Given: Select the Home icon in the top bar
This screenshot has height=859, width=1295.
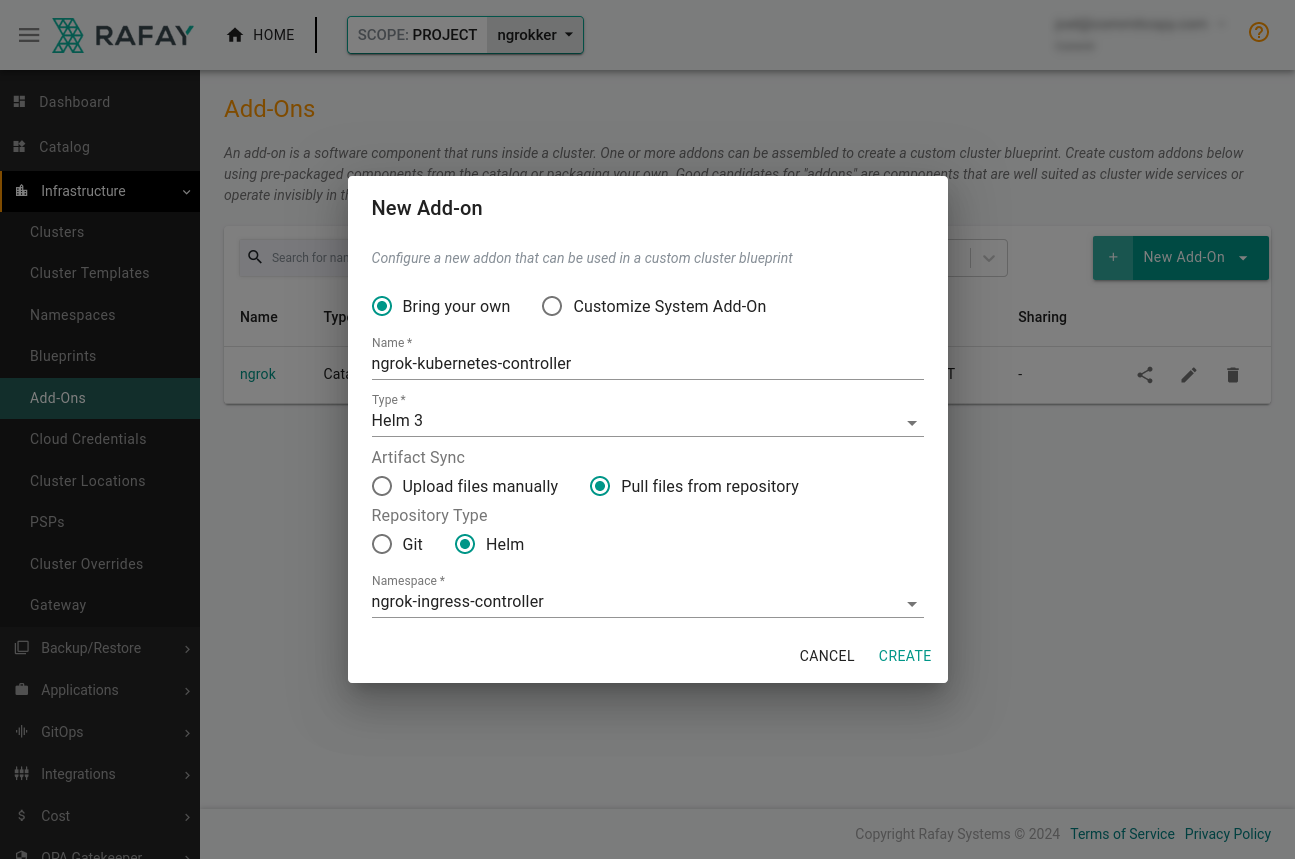Looking at the screenshot, I should [x=234, y=34].
